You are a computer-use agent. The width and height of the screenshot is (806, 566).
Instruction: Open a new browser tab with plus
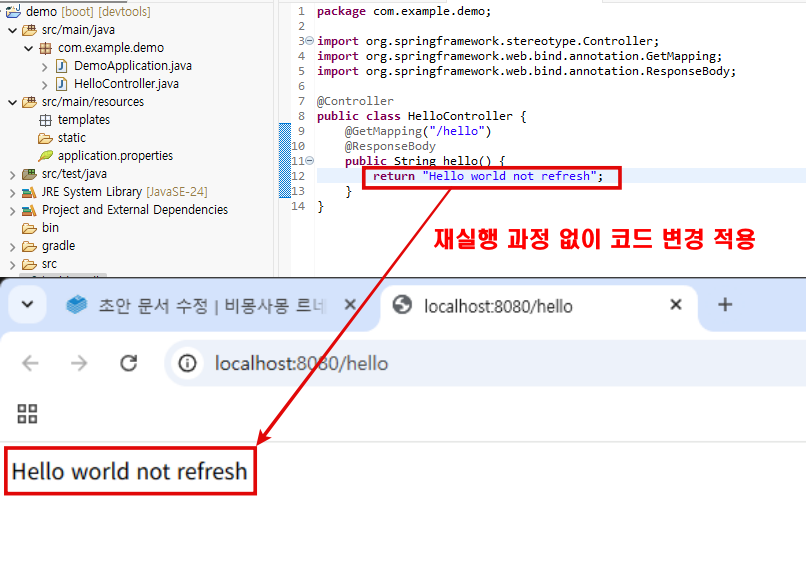click(x=726, y=305)
